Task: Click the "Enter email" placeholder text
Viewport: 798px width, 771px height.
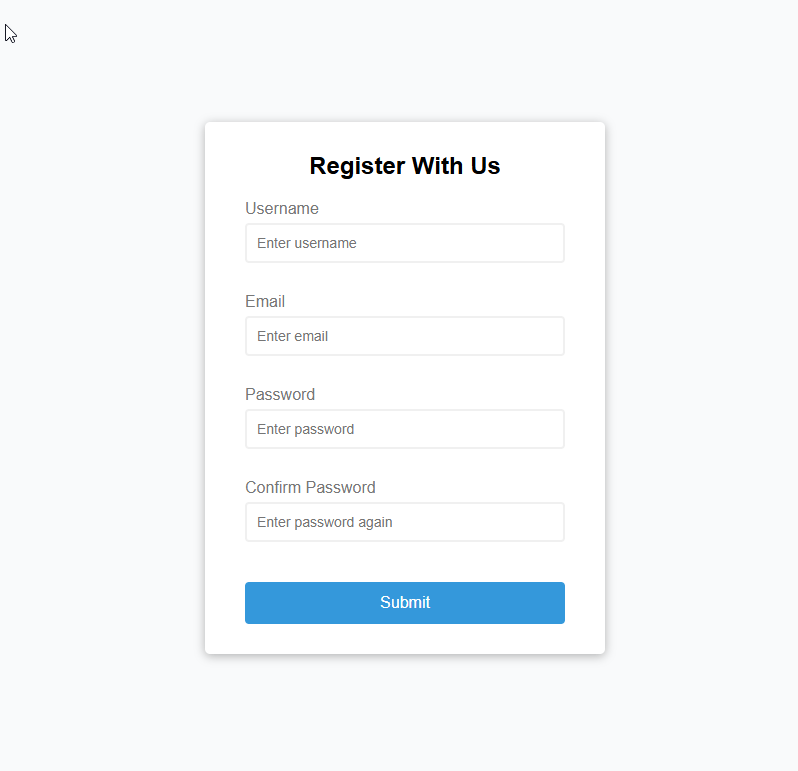Action: (x=292, y=336)
